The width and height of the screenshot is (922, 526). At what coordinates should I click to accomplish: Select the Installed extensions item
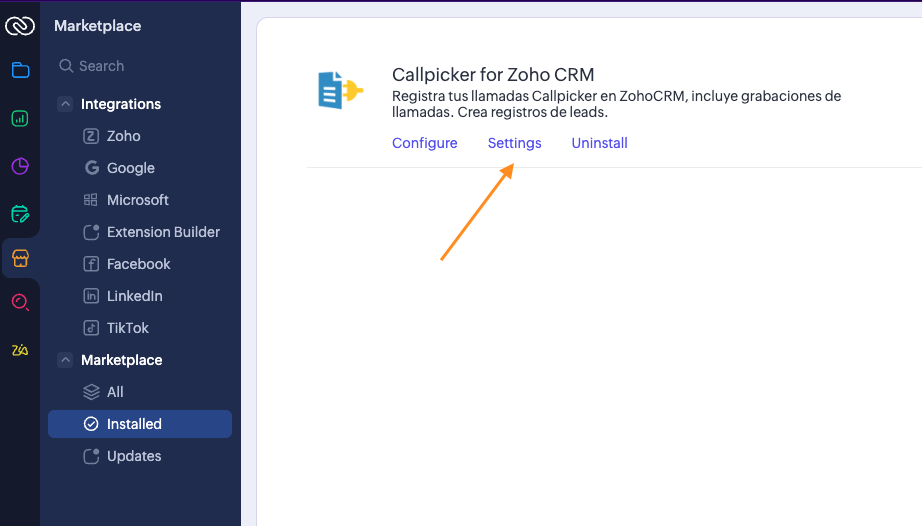click(140, 424)
